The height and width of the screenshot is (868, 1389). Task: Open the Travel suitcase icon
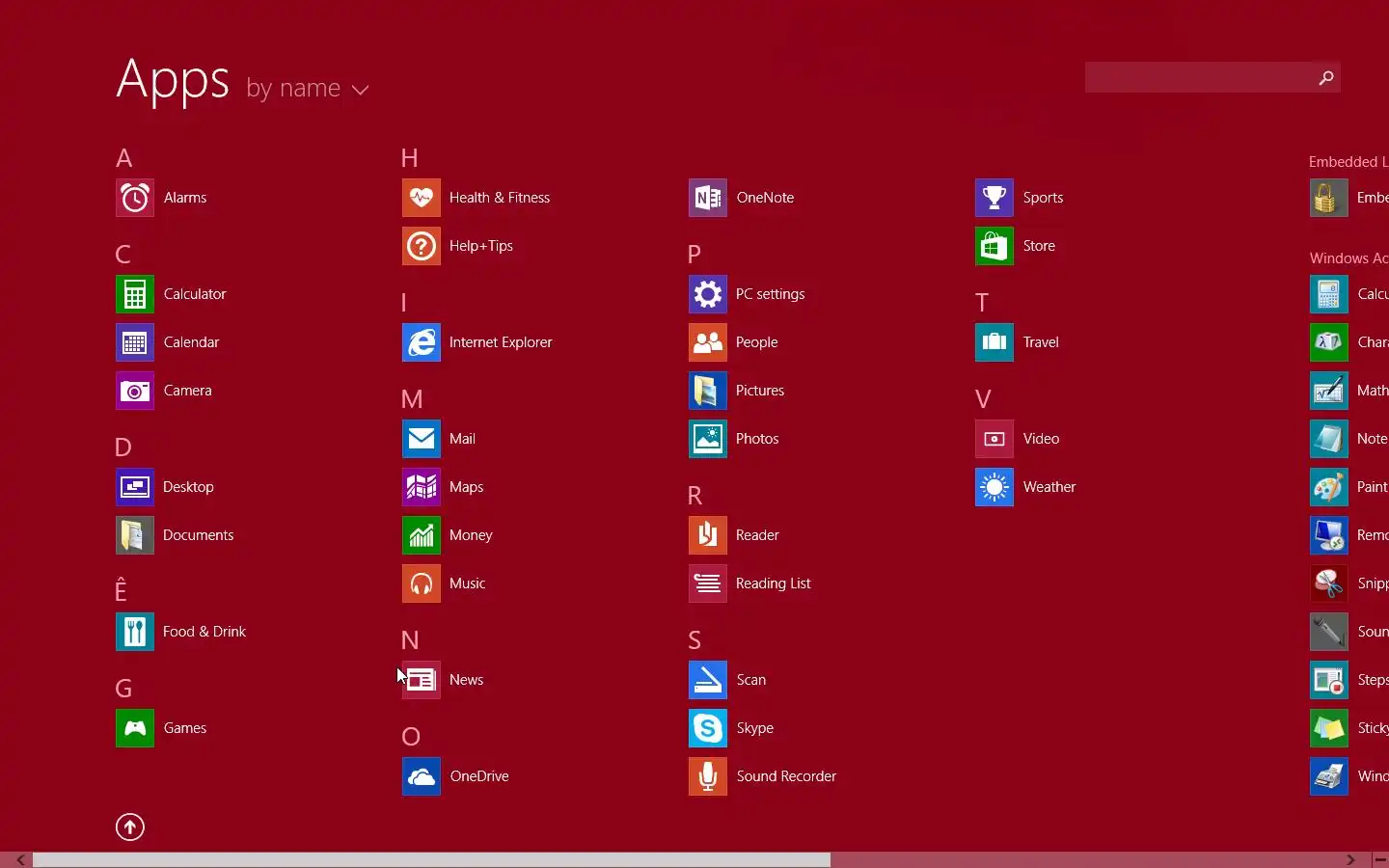[994, 342]
